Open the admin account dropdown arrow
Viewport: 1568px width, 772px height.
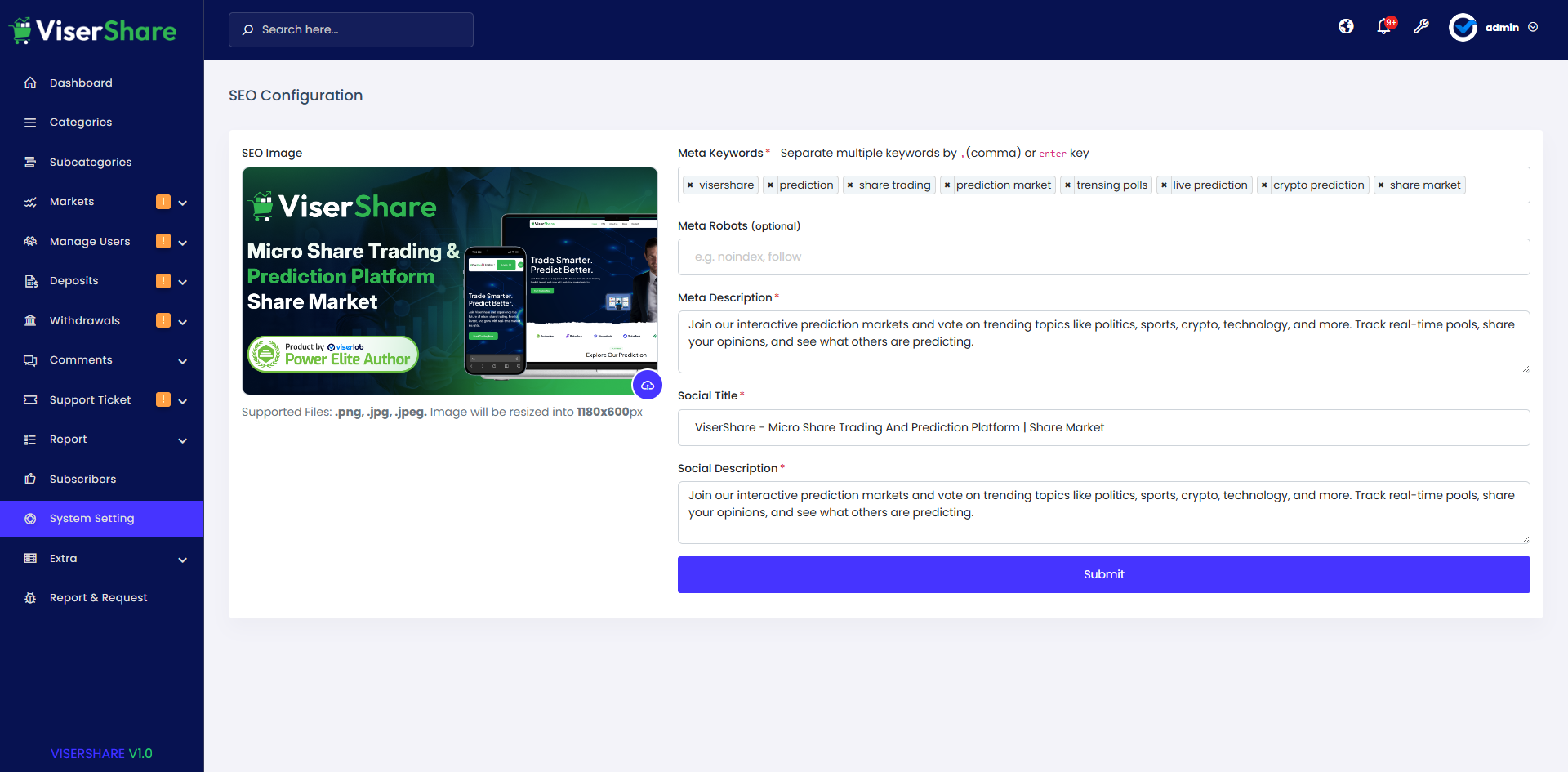coord(1533,27)
